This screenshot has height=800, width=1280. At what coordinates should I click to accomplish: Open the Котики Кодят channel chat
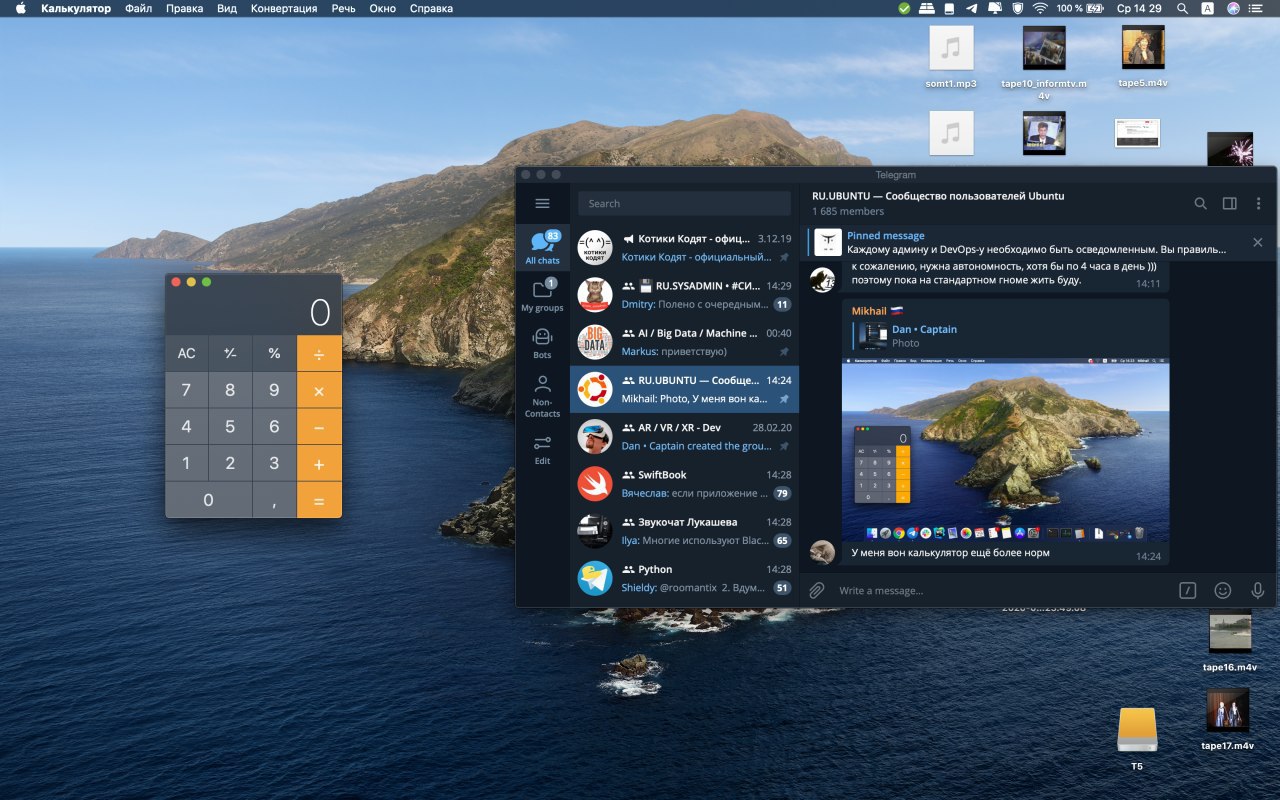pos(685,248)
